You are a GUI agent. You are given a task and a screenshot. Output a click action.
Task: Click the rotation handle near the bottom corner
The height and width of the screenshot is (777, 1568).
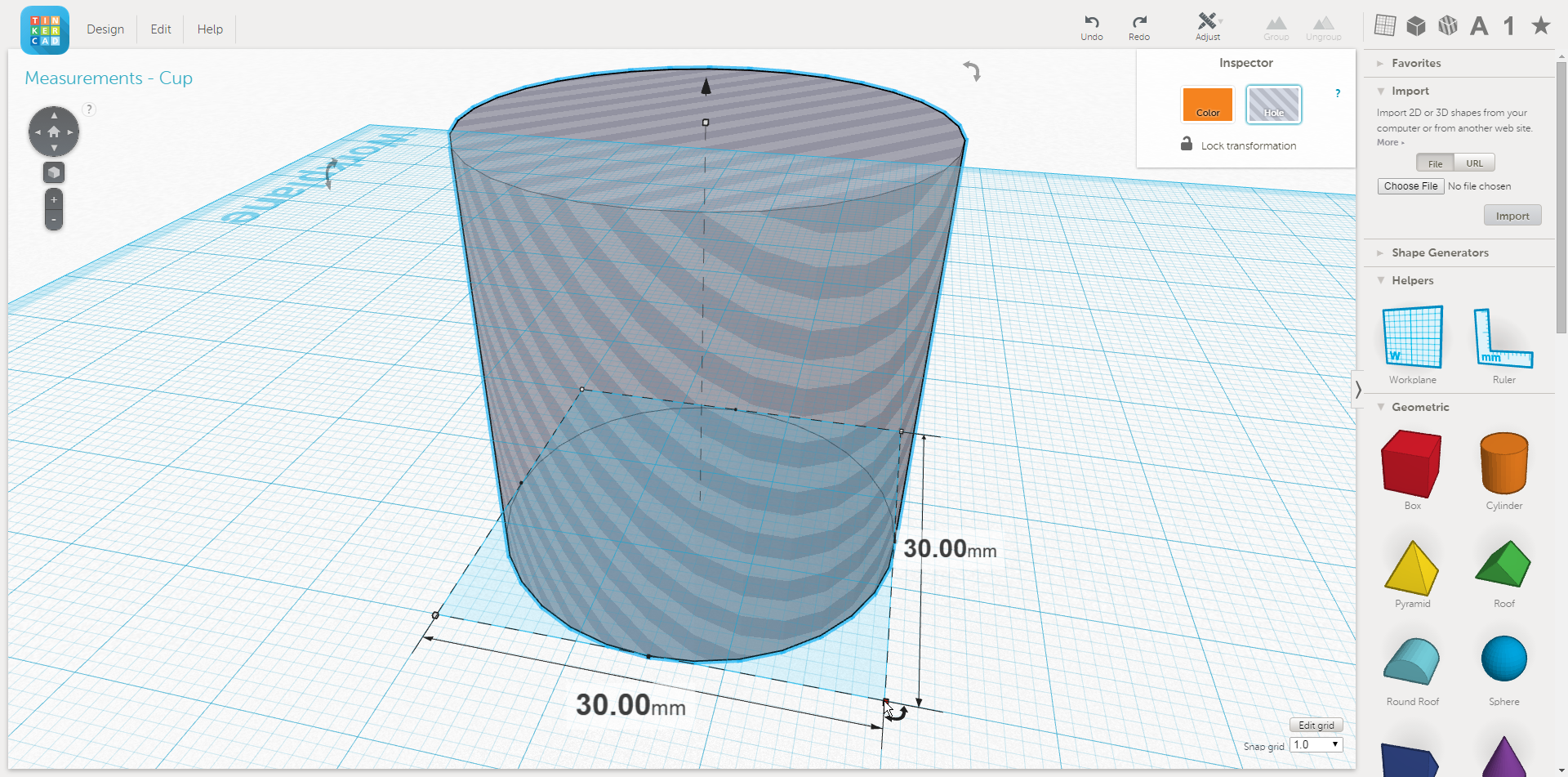click(x=898, y=714)
